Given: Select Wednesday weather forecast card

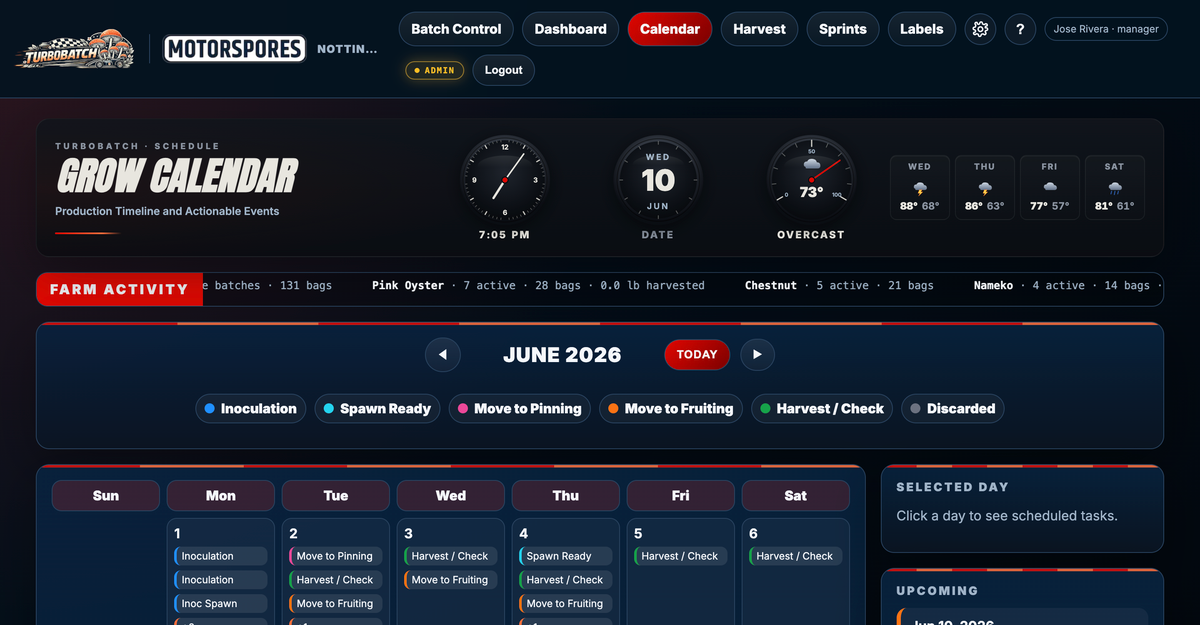Looking at the screenshot, I should [920, 187].
